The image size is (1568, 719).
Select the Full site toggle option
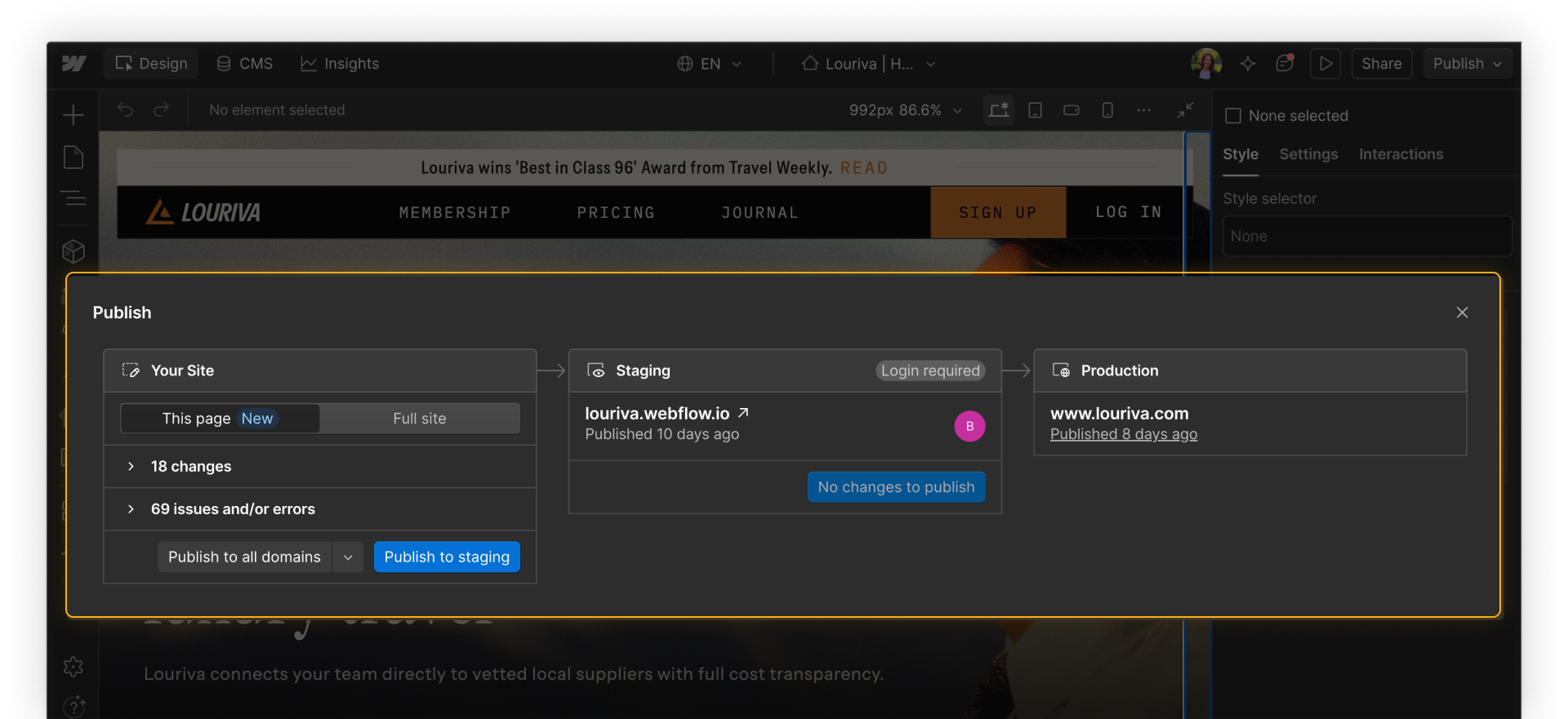[x=420, y=419]
